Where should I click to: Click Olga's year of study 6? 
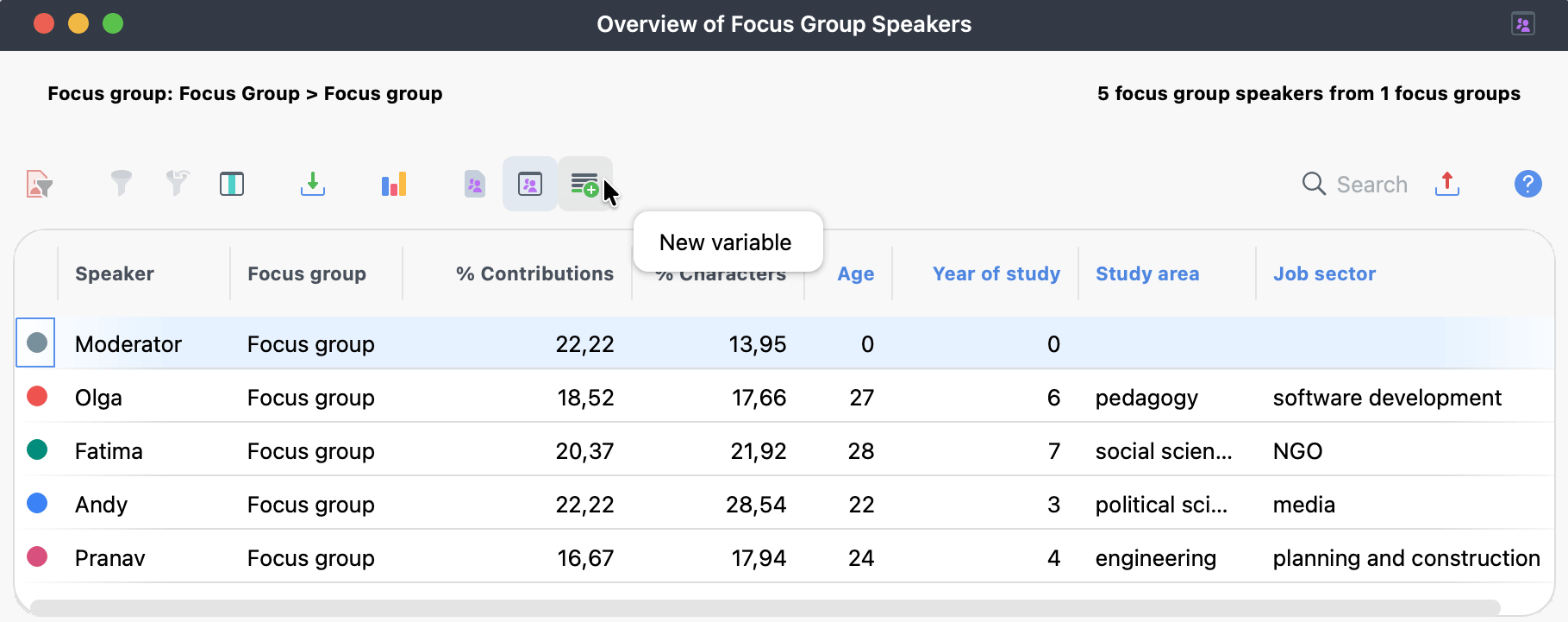[1053, 398]
